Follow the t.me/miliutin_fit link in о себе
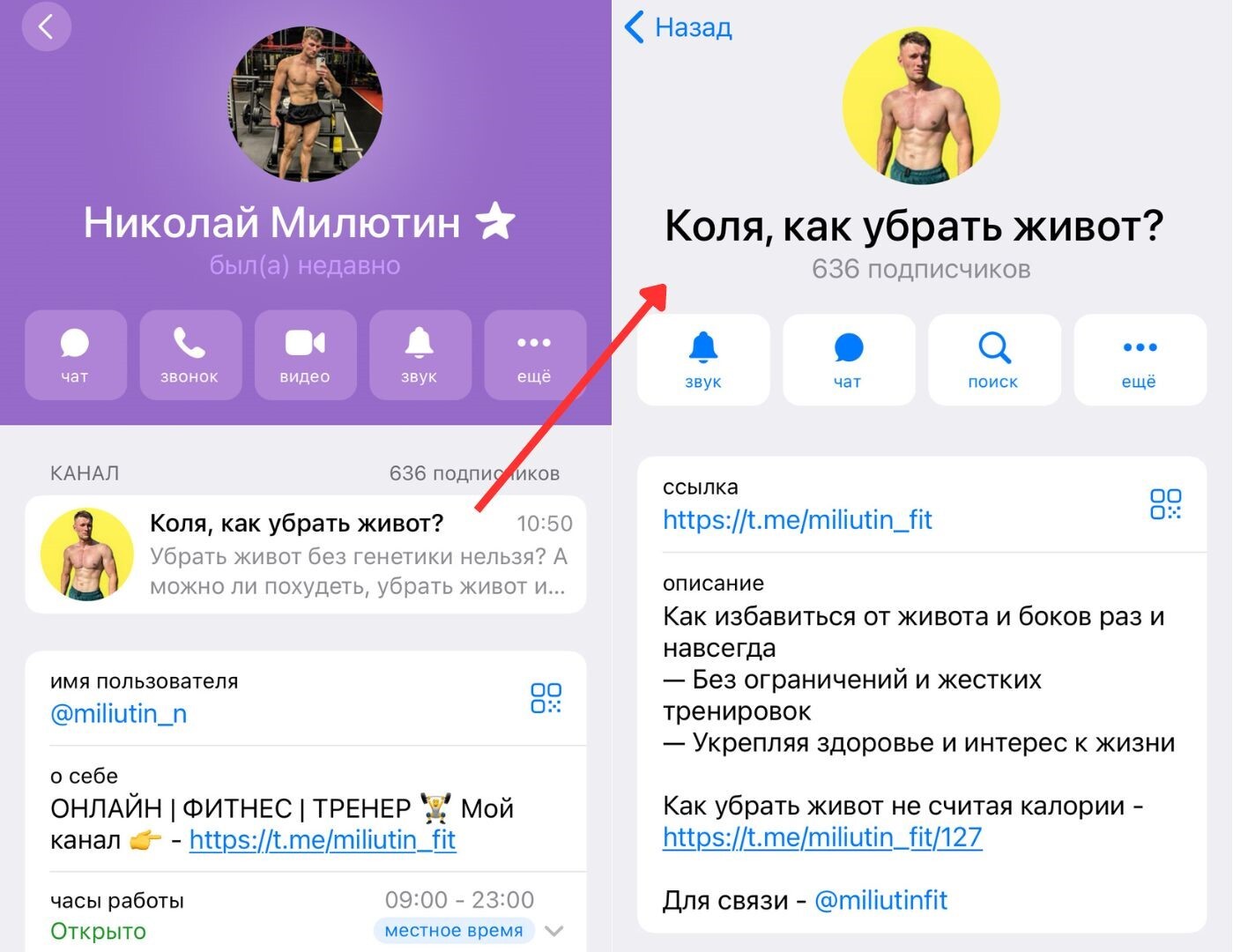The image size is (1233, 952). 323,839
